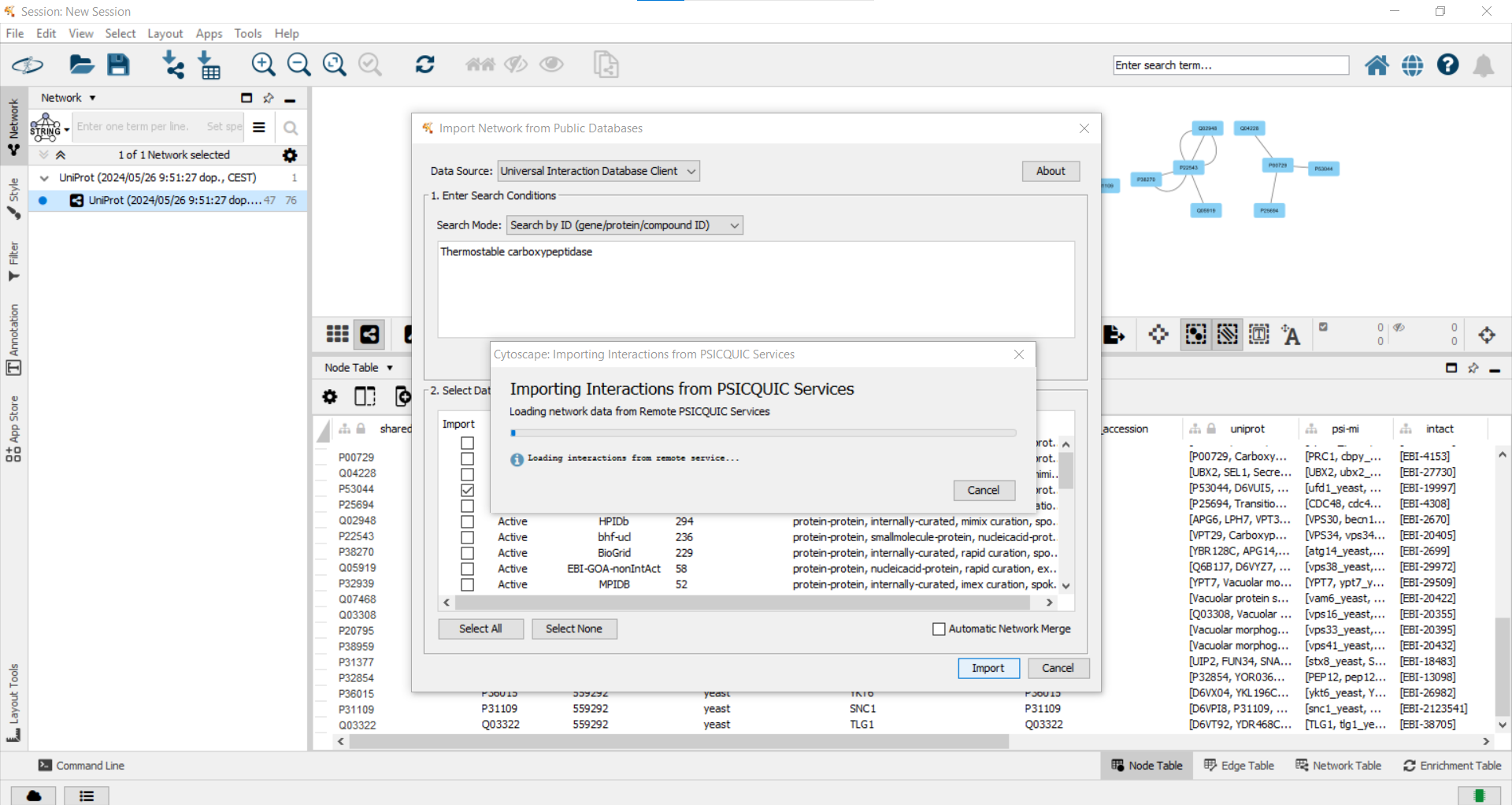This screenshot has width=1512, height=805.
Task: Click horizontal scrollbar in database list
Action: [x=743, y=603]
